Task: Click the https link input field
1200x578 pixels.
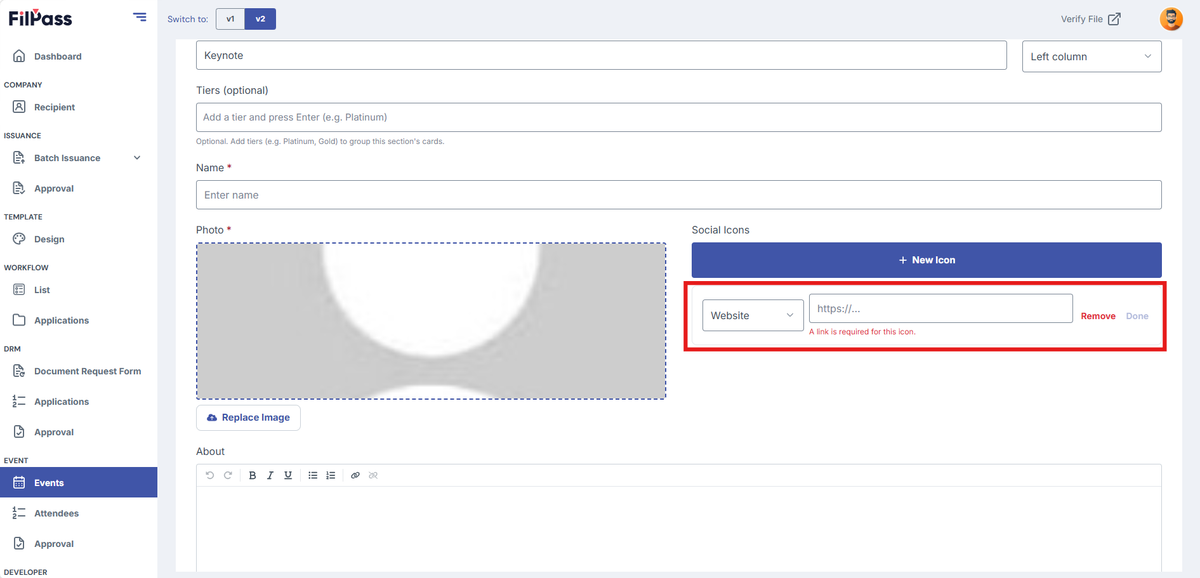Action: pyautogui.click(x=941, y=308)
